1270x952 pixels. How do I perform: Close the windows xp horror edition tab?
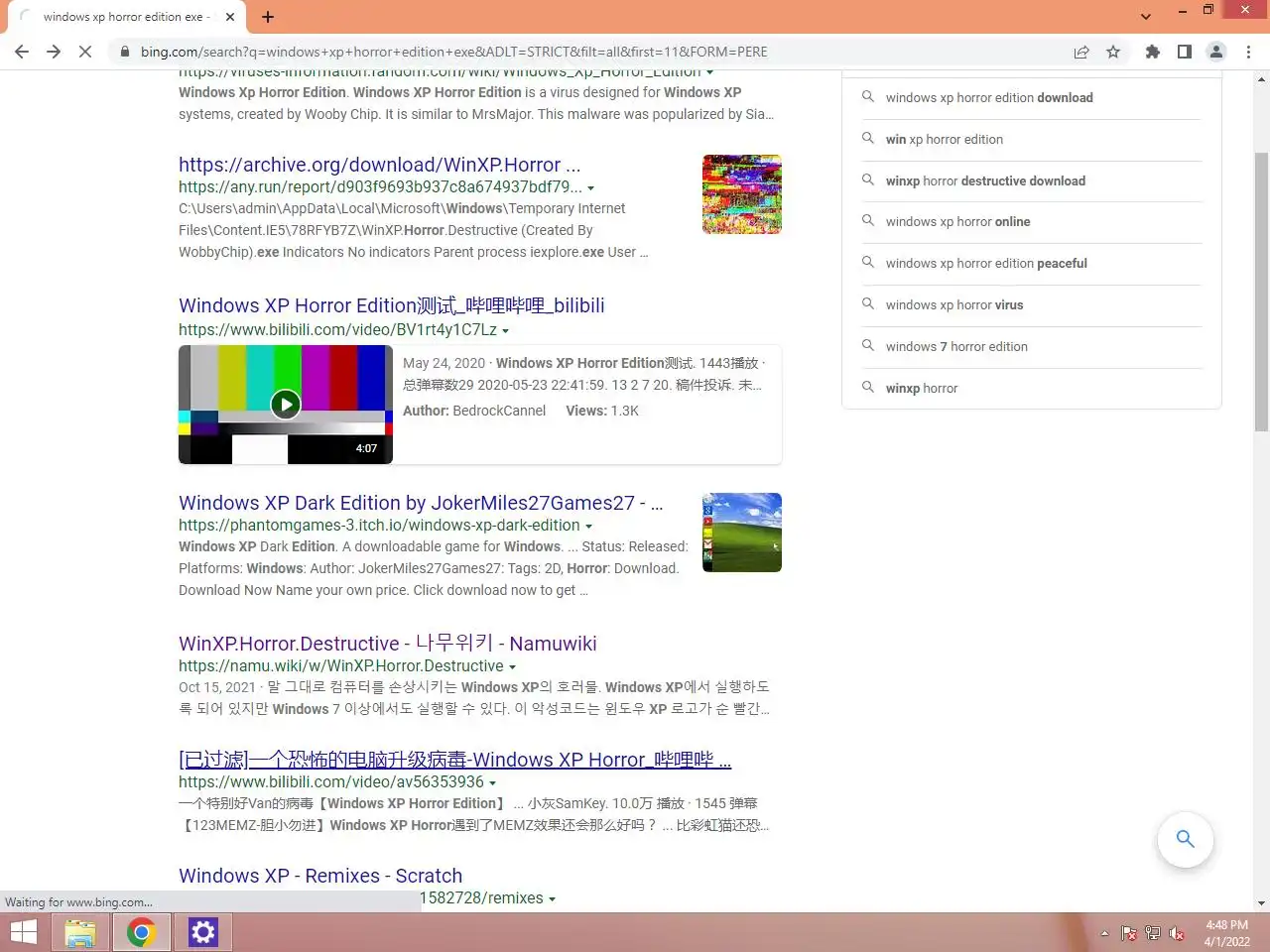coord(230,17)
